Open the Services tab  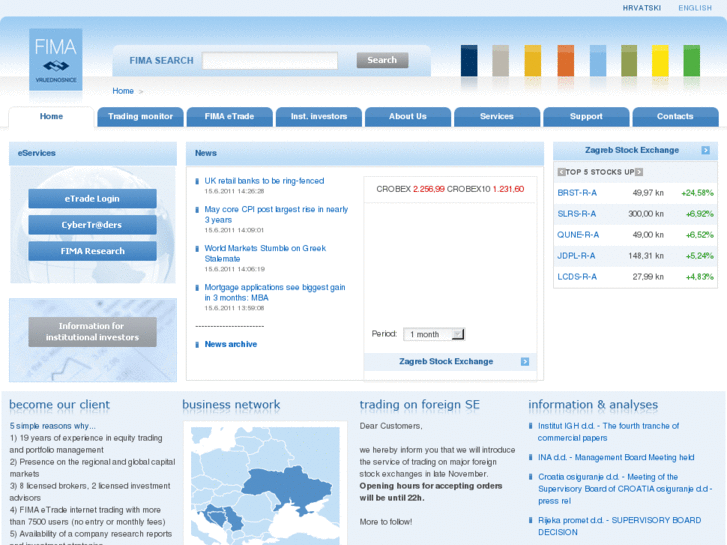tap(497, 117)
